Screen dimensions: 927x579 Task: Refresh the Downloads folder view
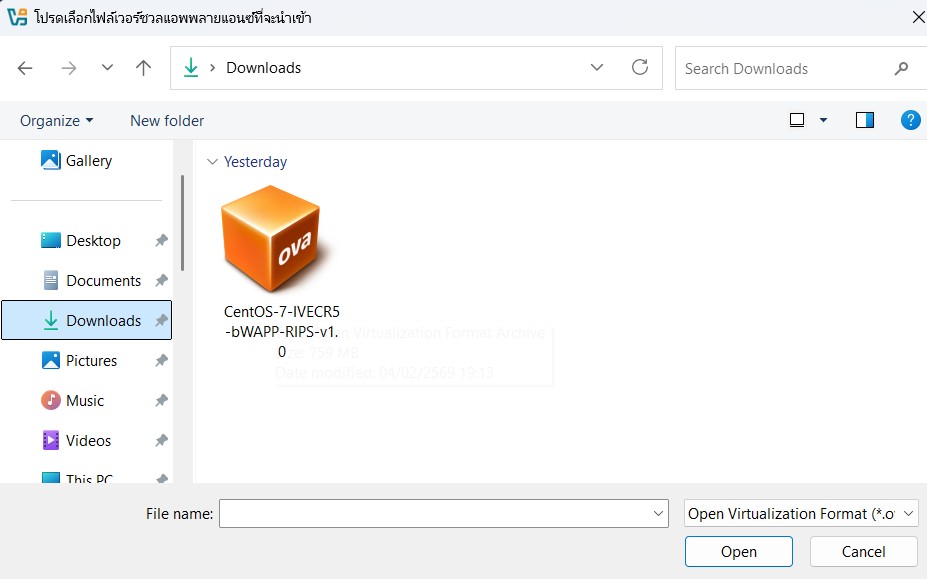(x=640, y=68)
